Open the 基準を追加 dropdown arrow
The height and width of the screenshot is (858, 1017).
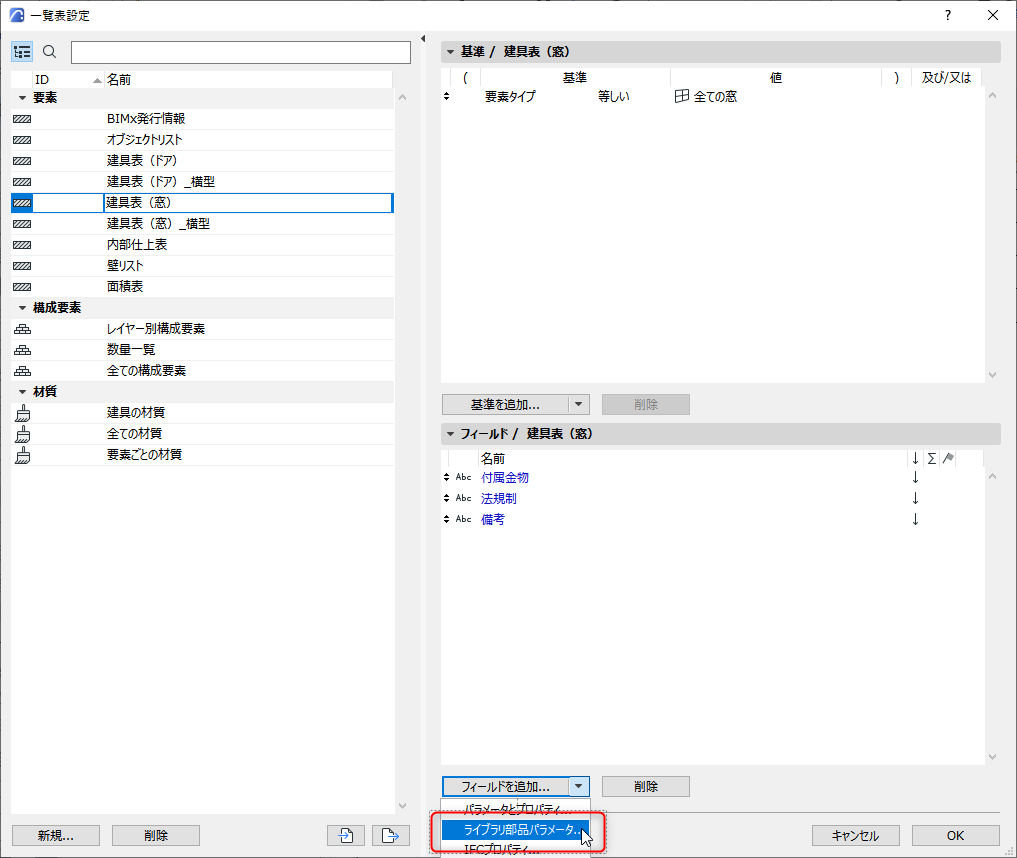tap(579, 405)
